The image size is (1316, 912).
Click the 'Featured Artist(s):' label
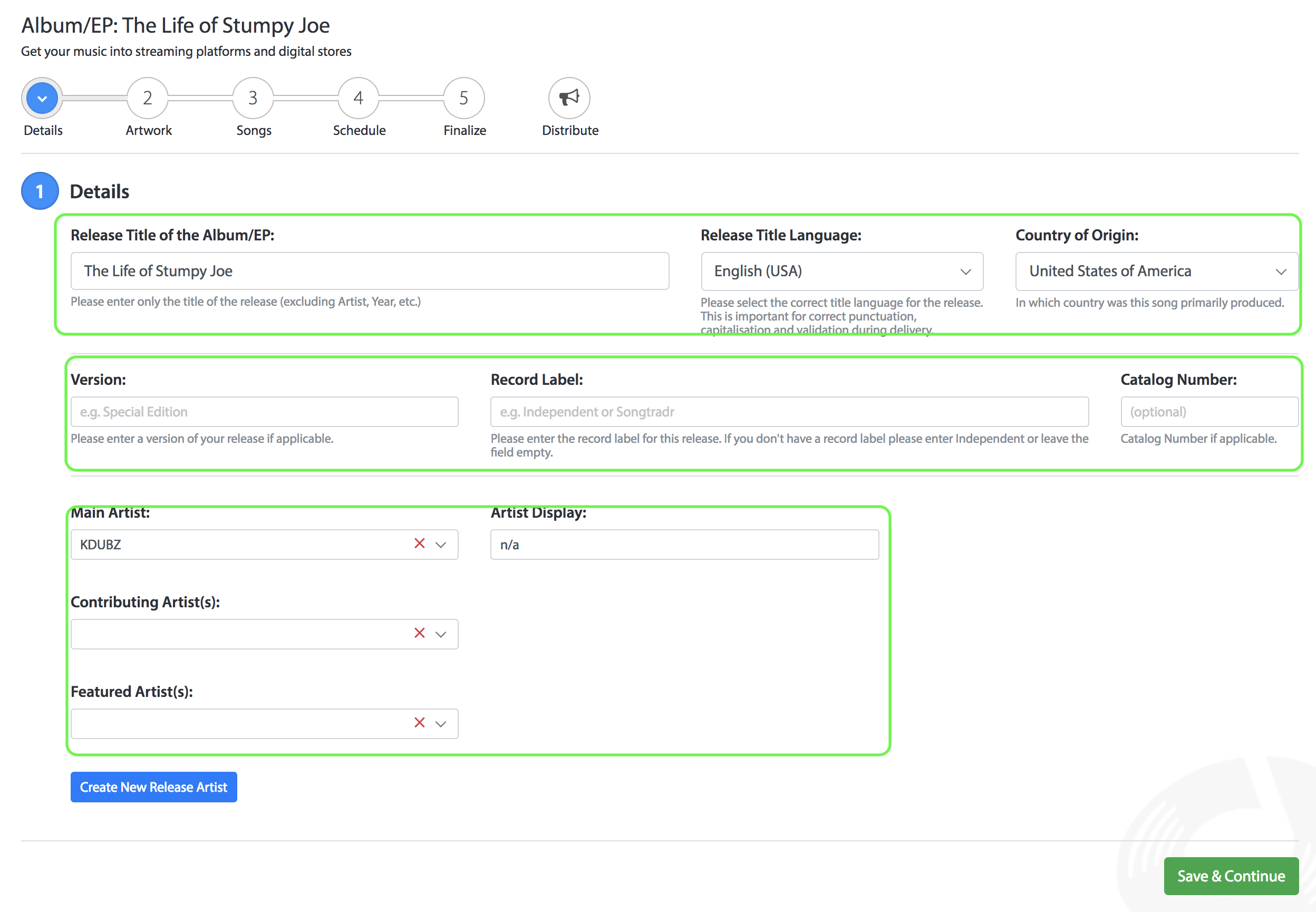coord(132,692)
